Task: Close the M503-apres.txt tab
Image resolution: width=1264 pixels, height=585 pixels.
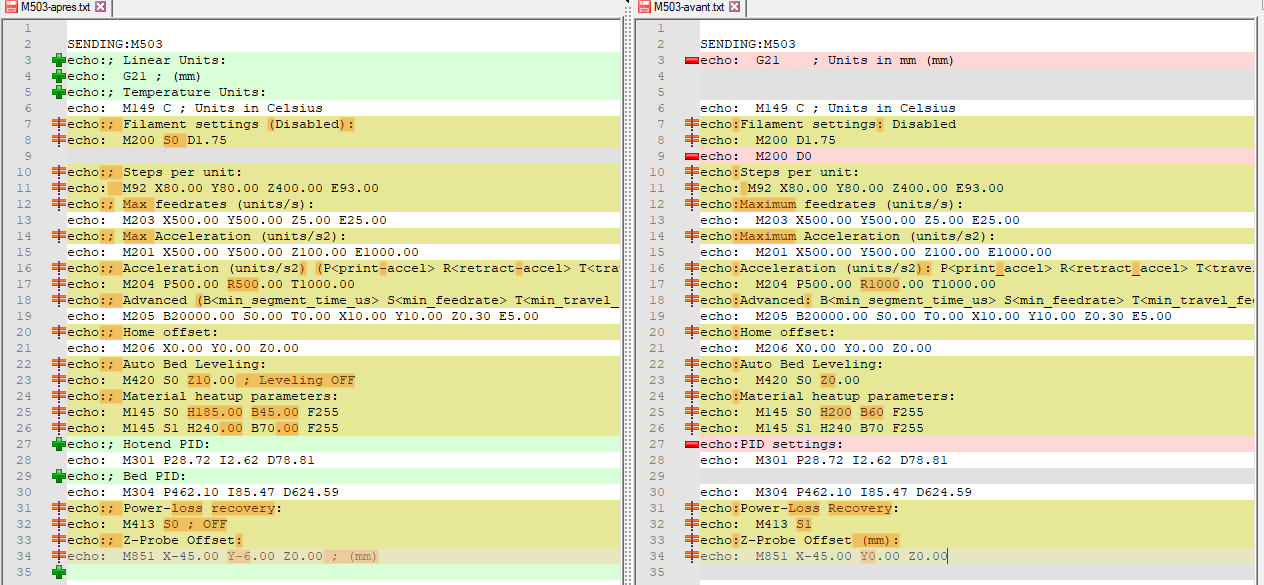Action: point(100,7)
